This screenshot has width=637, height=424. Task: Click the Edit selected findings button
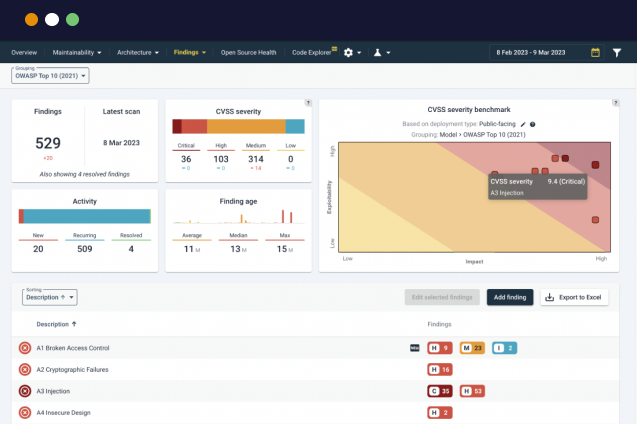tap(442, 297)
